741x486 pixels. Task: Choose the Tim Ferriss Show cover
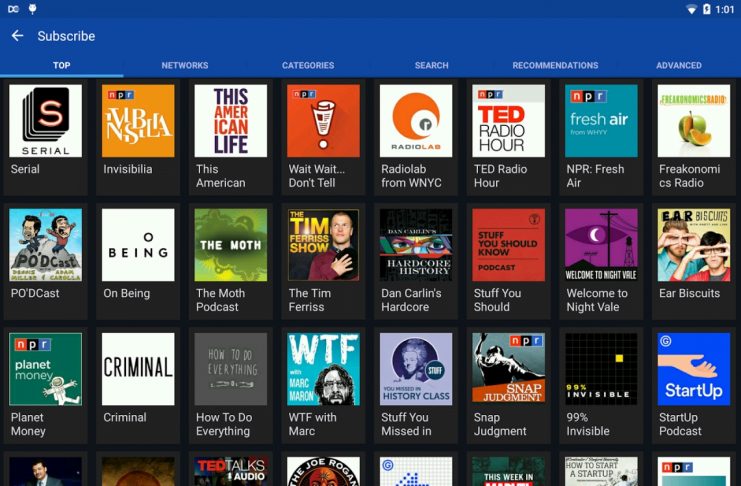tap(323, 245)
